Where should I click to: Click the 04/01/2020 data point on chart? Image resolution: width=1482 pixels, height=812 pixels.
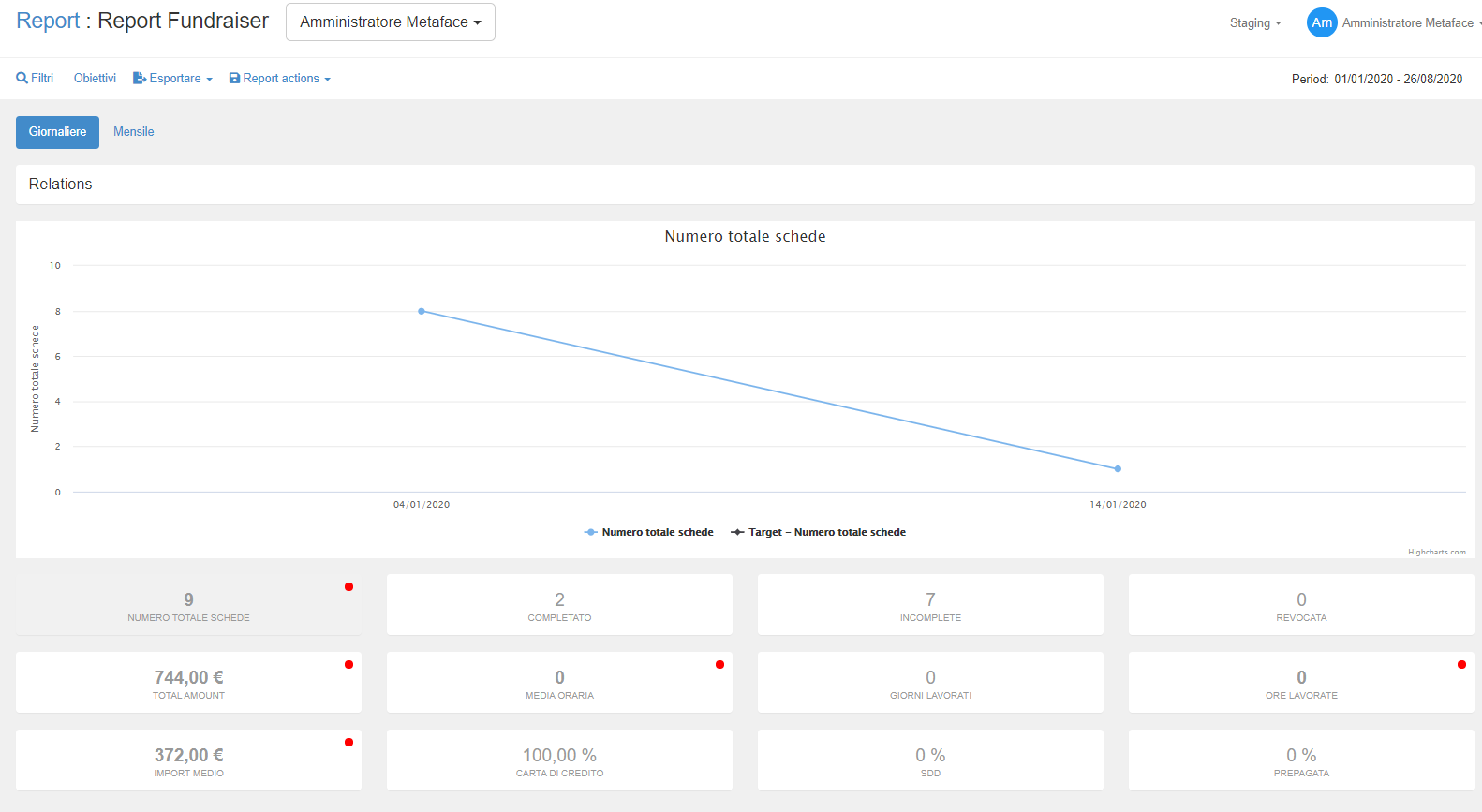422,311
